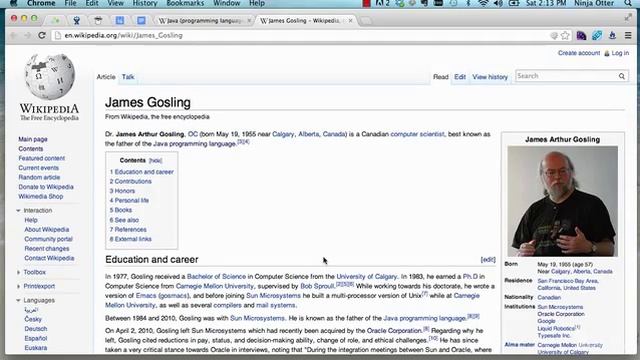The height and width of the screenshot is (360, 640).
Task: Edit the Education and career section
Action: tap(488, 260)
